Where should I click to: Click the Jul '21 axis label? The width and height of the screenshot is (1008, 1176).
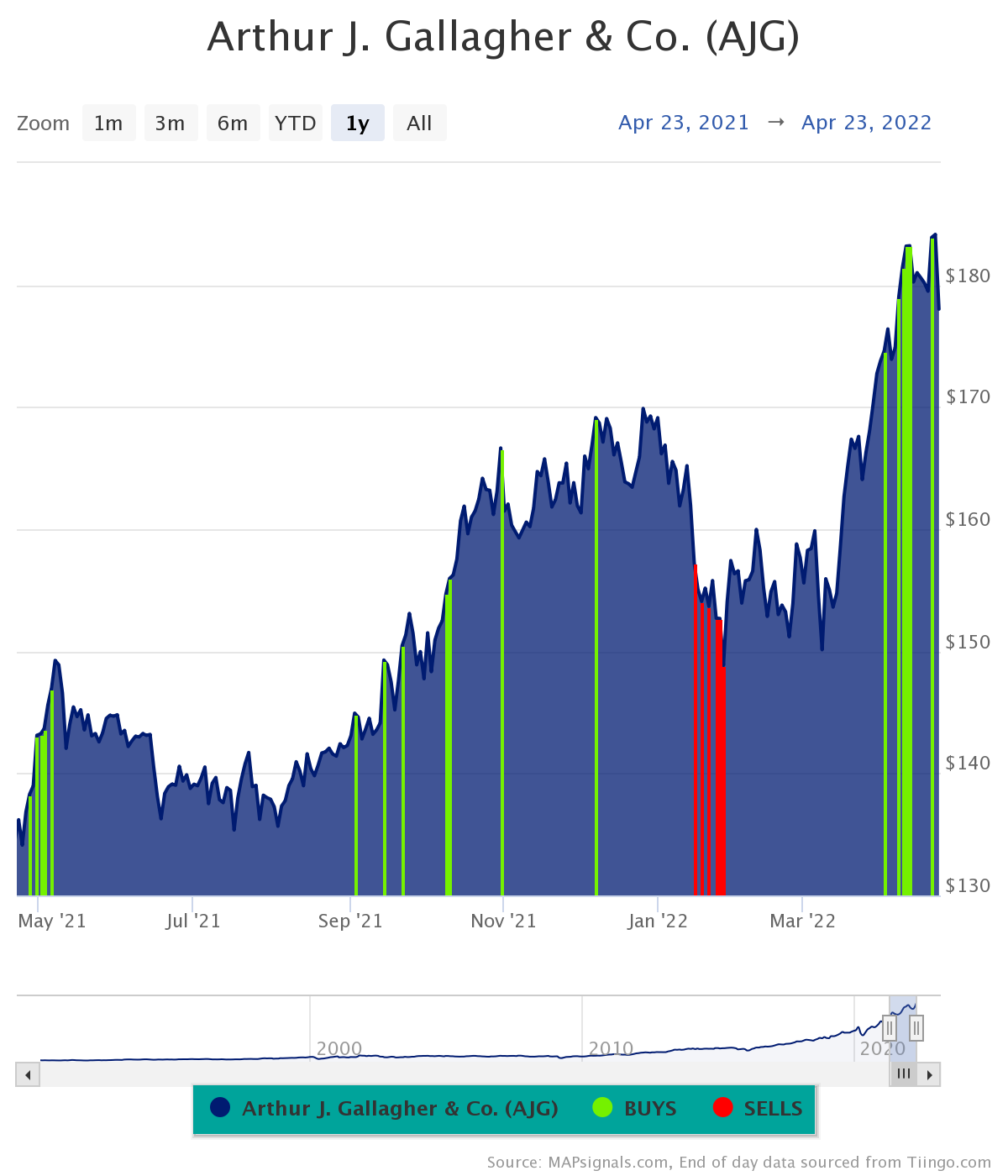pyautogui.click(x=193, y=921)
